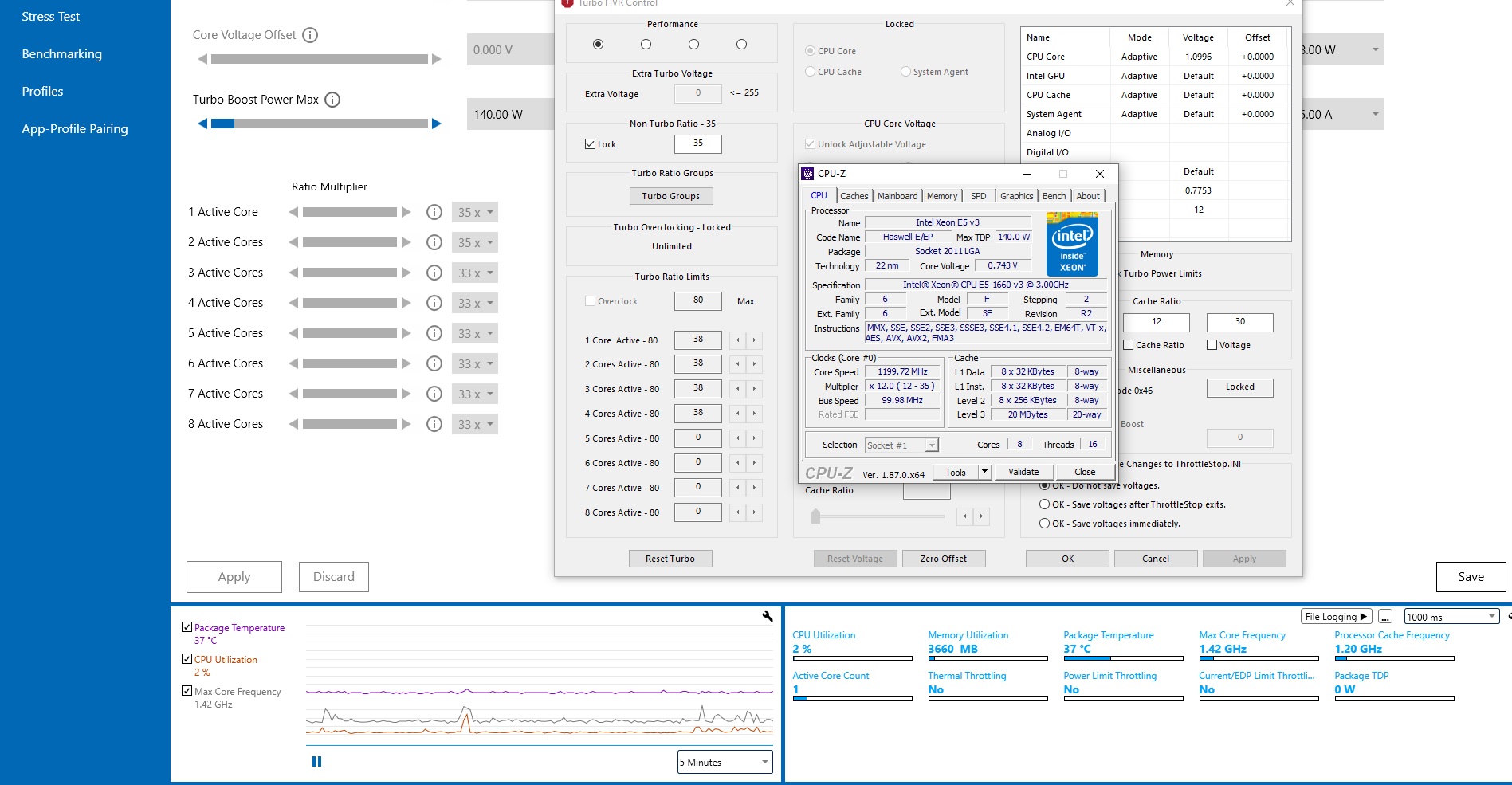Viewport: 1512px width, 785px height.
Task: Show info for 5 Active Cores ratio
Action: (x=434, y=333)
